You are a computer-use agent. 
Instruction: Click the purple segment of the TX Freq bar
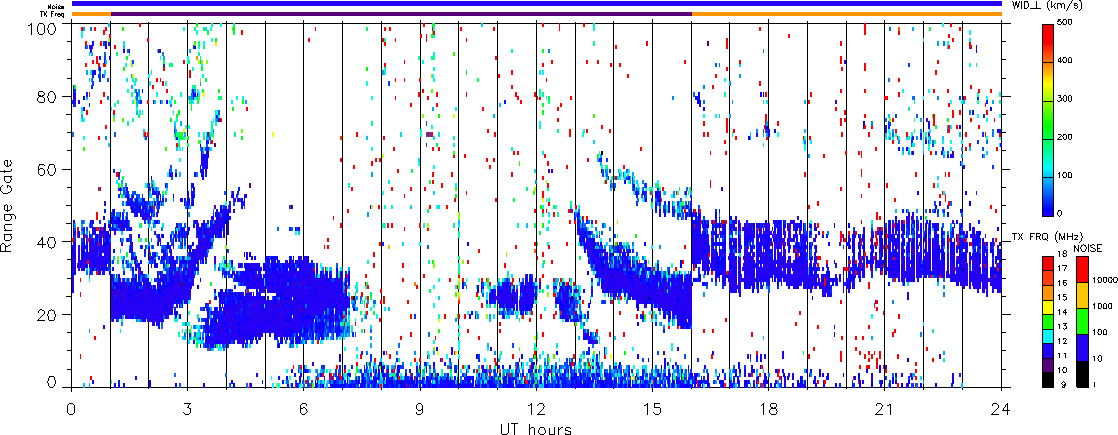coord(401,14)
